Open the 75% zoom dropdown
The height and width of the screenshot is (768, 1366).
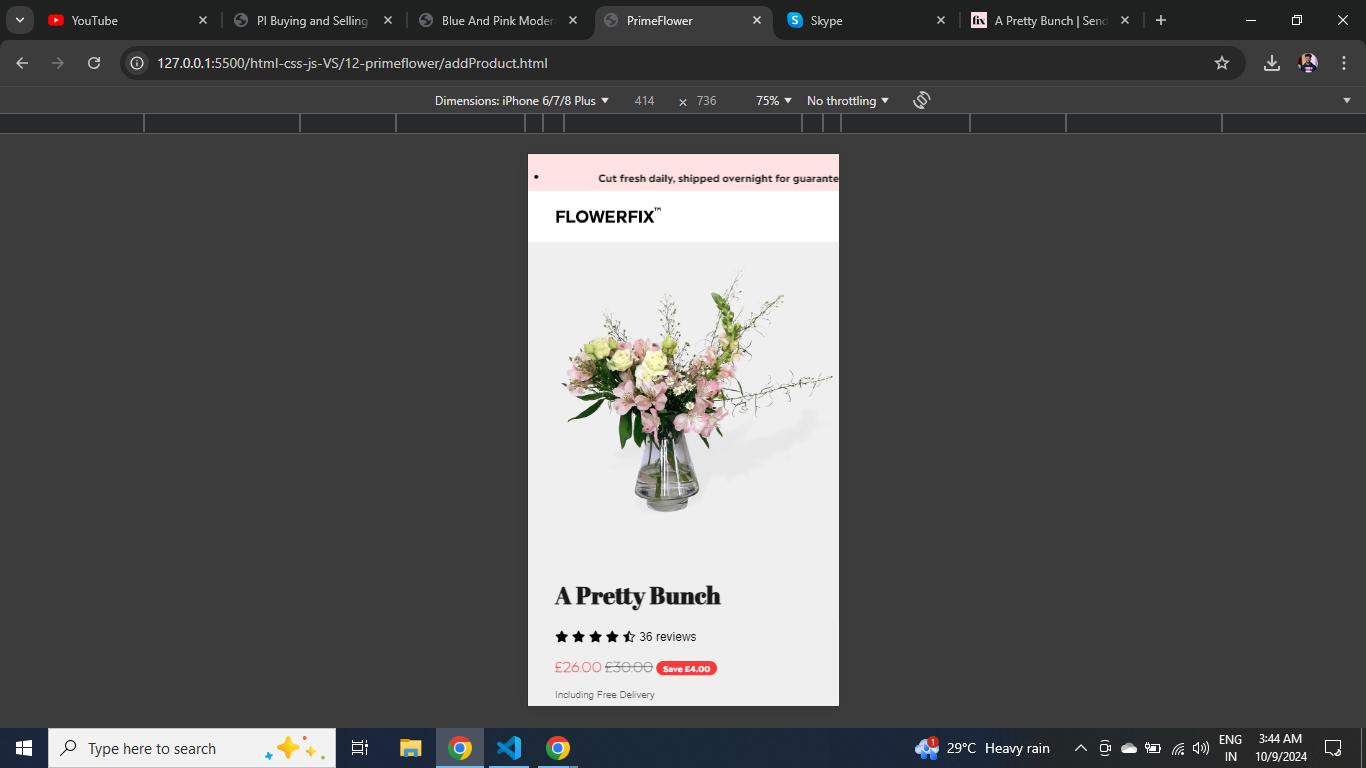pos(774,101)
